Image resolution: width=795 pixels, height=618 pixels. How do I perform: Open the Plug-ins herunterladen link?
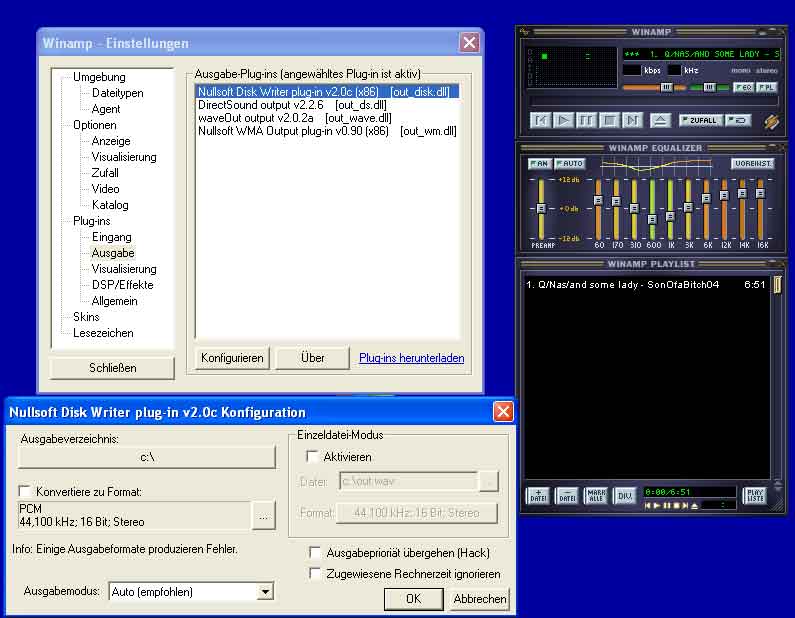point(411,358)
